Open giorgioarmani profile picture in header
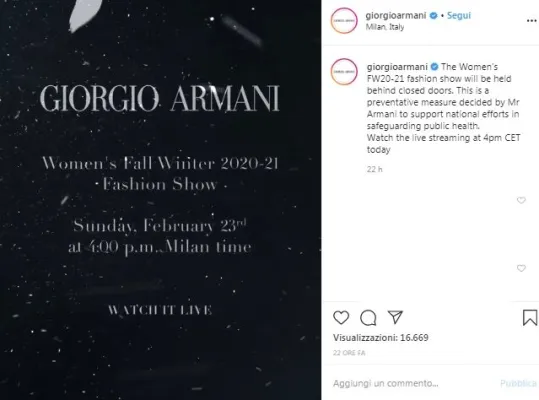This screenshot has height=400, width=539. click(x=344, y=21)
